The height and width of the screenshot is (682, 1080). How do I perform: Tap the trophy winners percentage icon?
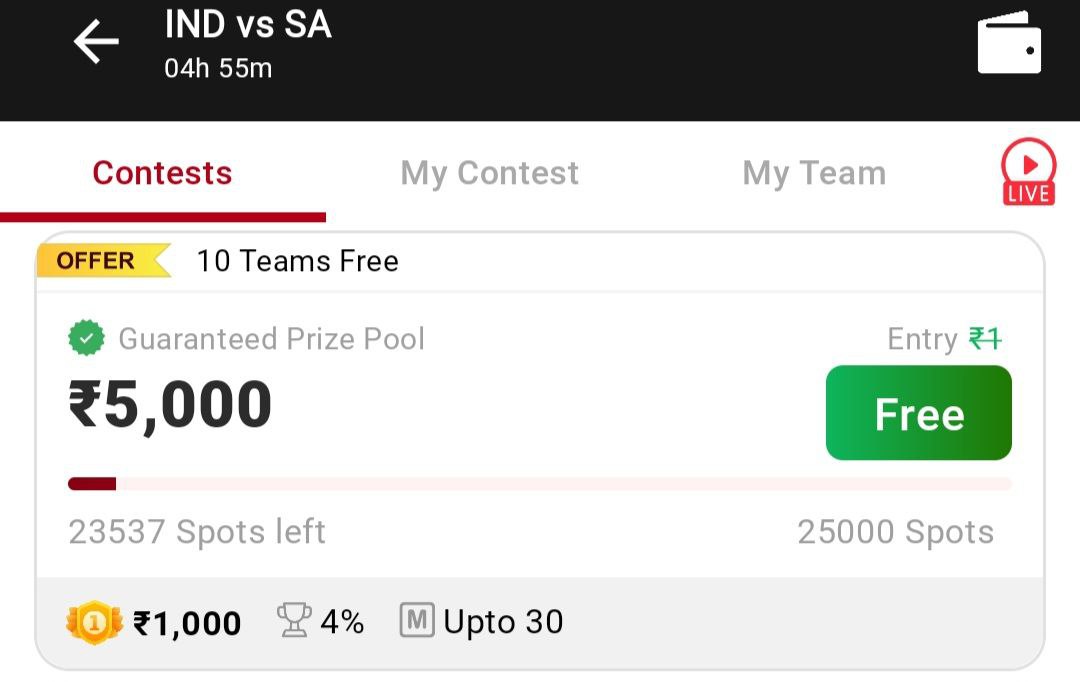(x=294, y=622)
